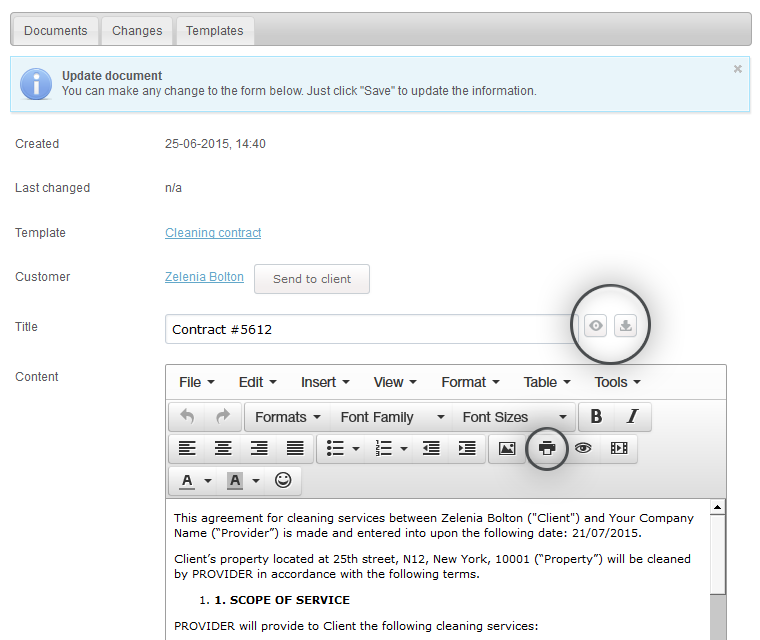Switch to the Templates tab
Image resolution: width=760 pixels, height=640 pixels.
point(215,31)
